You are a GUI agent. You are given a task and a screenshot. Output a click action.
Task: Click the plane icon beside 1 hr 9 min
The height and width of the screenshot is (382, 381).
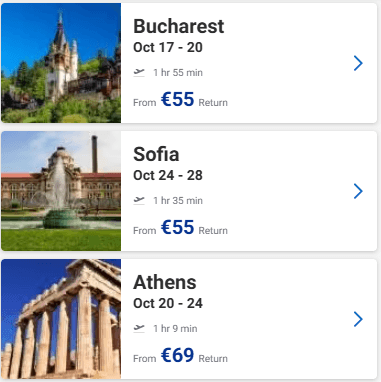[139, 328]
